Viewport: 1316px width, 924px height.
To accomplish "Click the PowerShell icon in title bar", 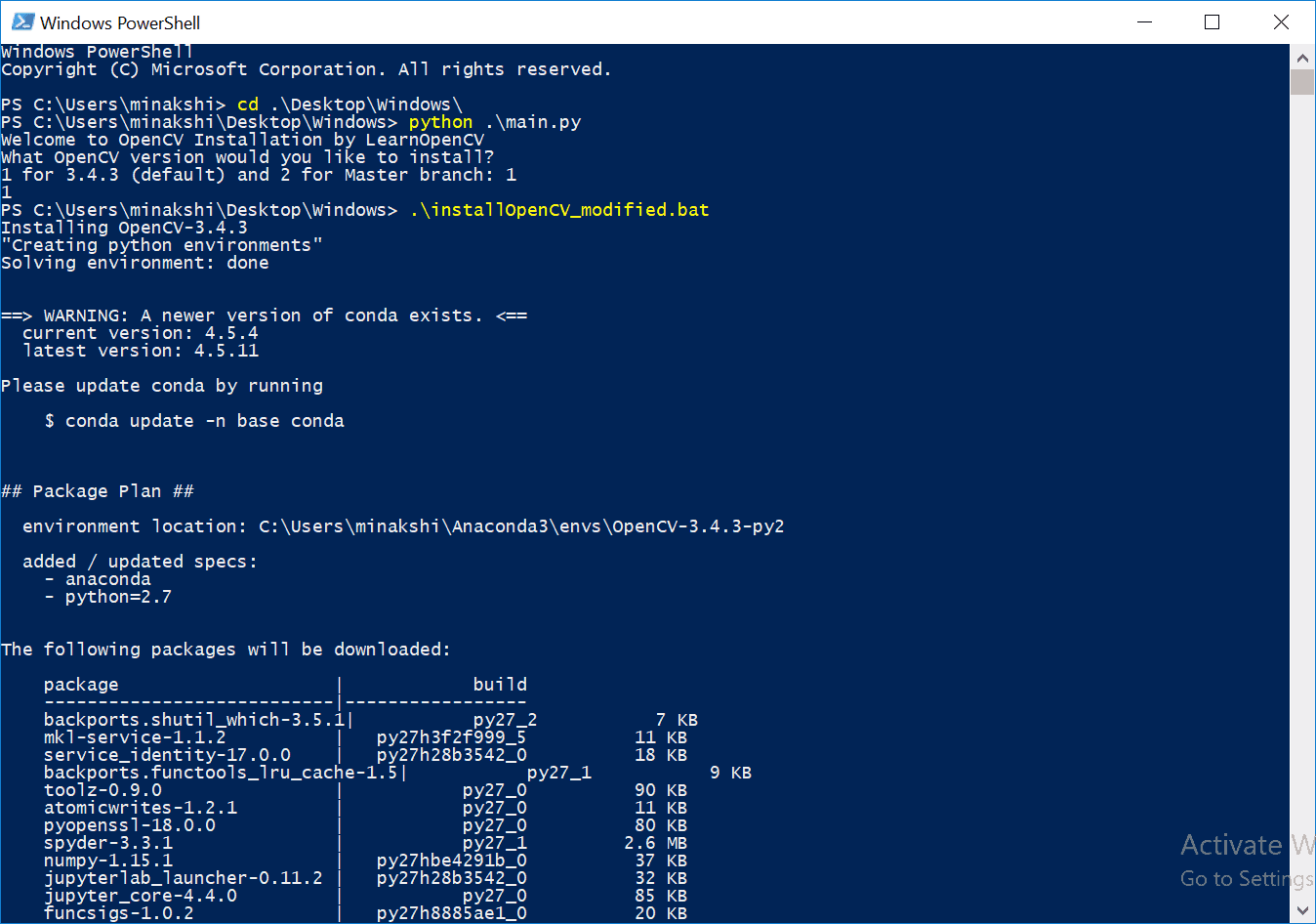I will pos(23,21).
